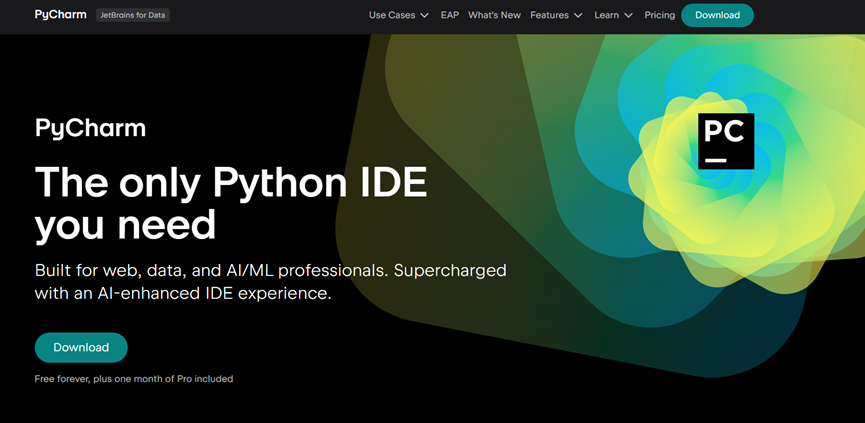Open the Pricing page
Viewport: 865px width, 423px height.
pyautogui.click(x=660, y=15)
